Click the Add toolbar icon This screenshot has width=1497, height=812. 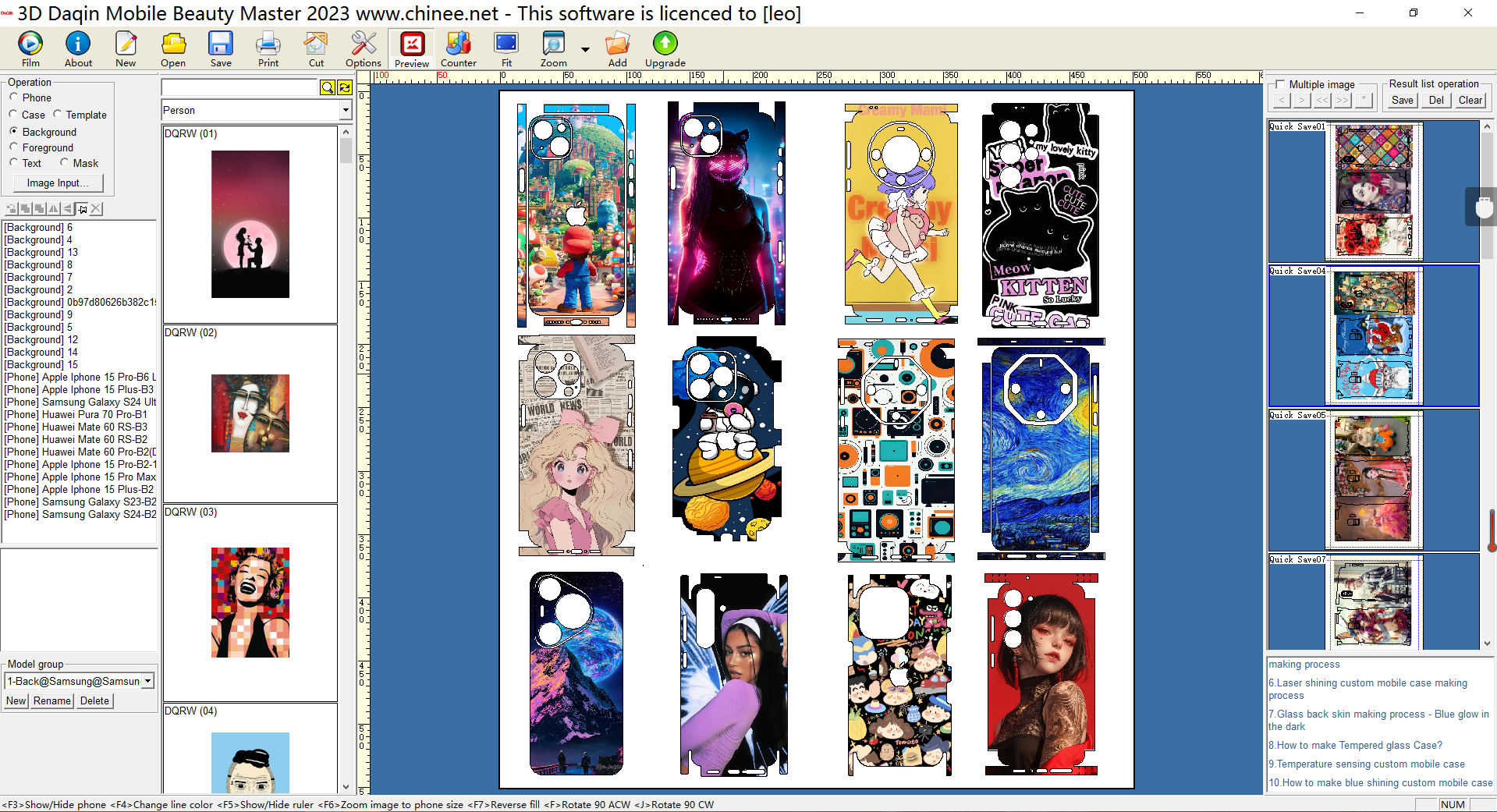[x=617, y=49]
